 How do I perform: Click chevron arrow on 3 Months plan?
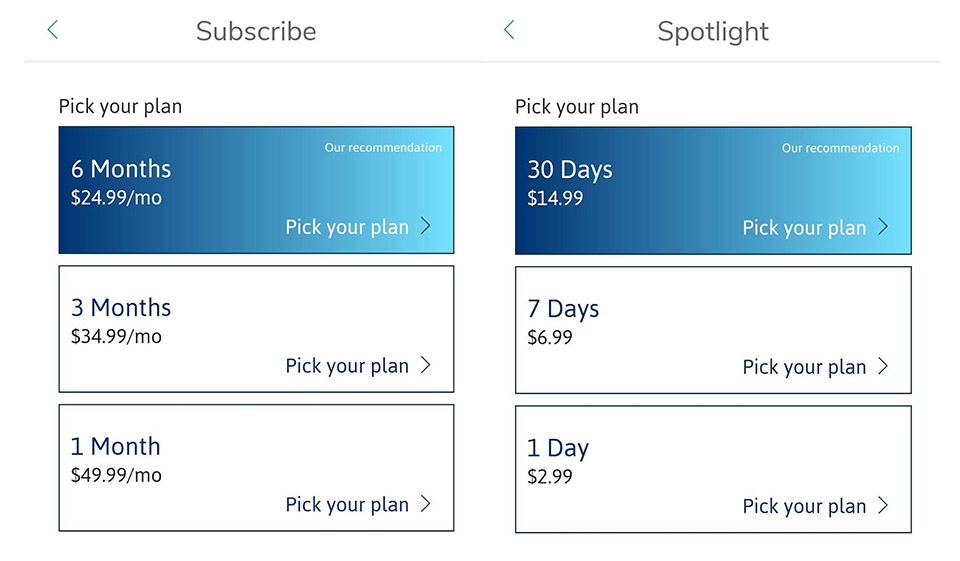pyautogui.click(x=426, y=365)
